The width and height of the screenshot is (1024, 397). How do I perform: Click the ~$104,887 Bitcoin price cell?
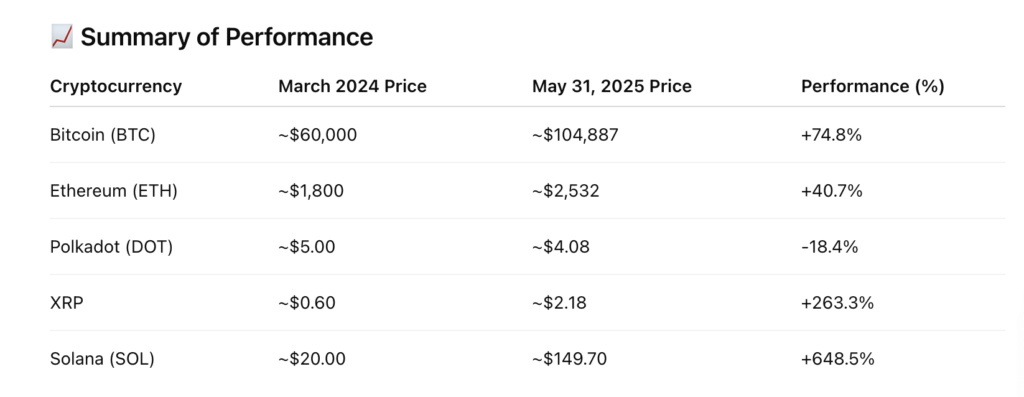[575, 135]
